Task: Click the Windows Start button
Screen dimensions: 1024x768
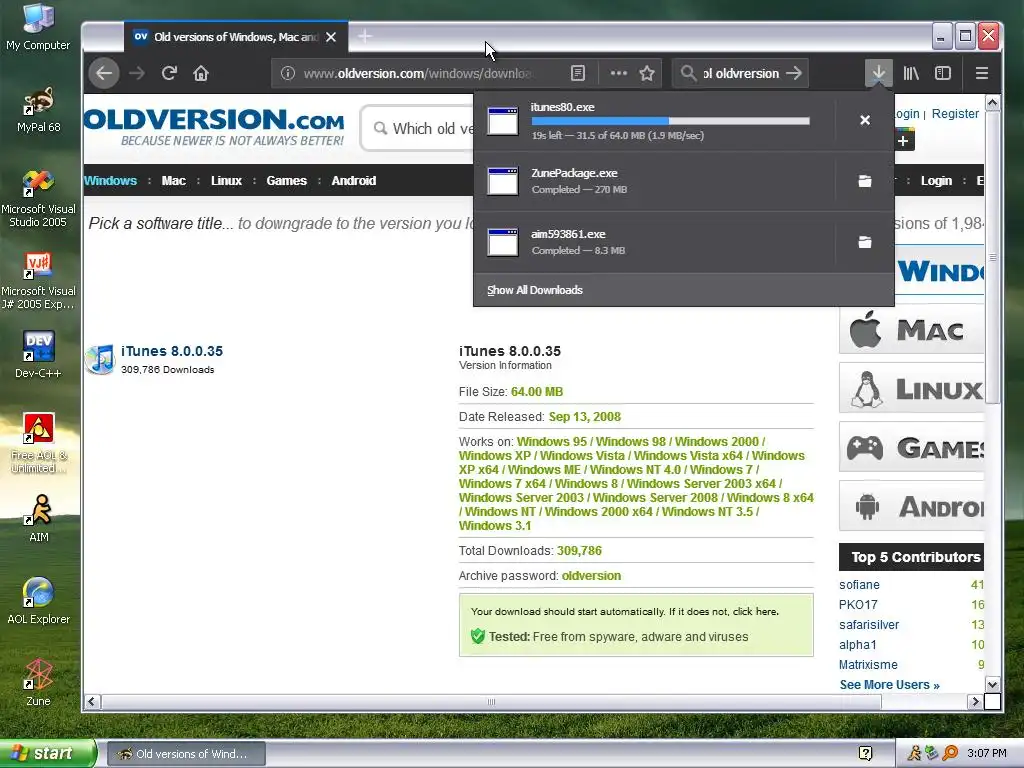Action: (x=47, y=753)
